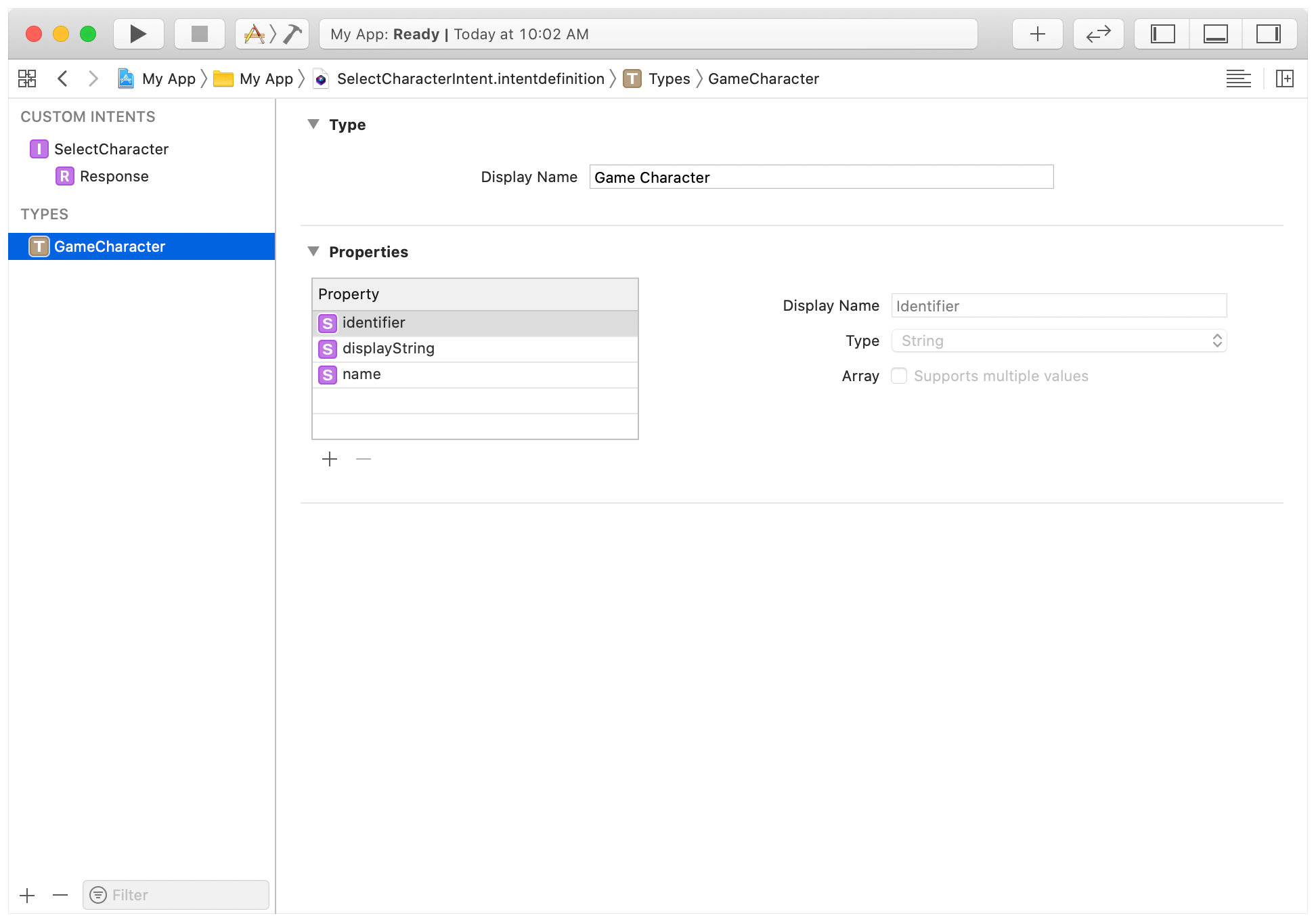Select Response in the sidebar
The height and width of the screenshot is (922, 1316).
[x=114, y=176]
